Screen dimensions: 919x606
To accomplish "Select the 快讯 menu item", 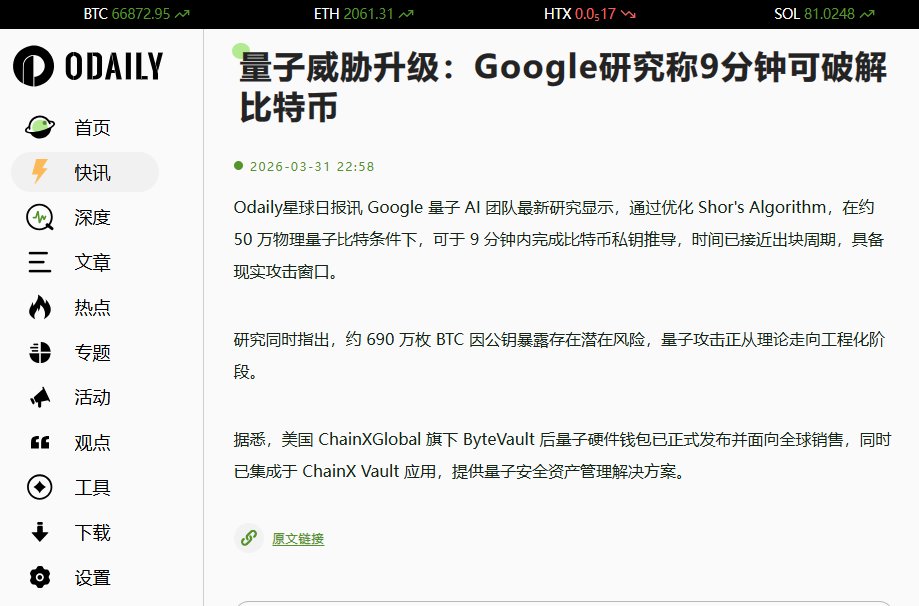I will [85, 172].
